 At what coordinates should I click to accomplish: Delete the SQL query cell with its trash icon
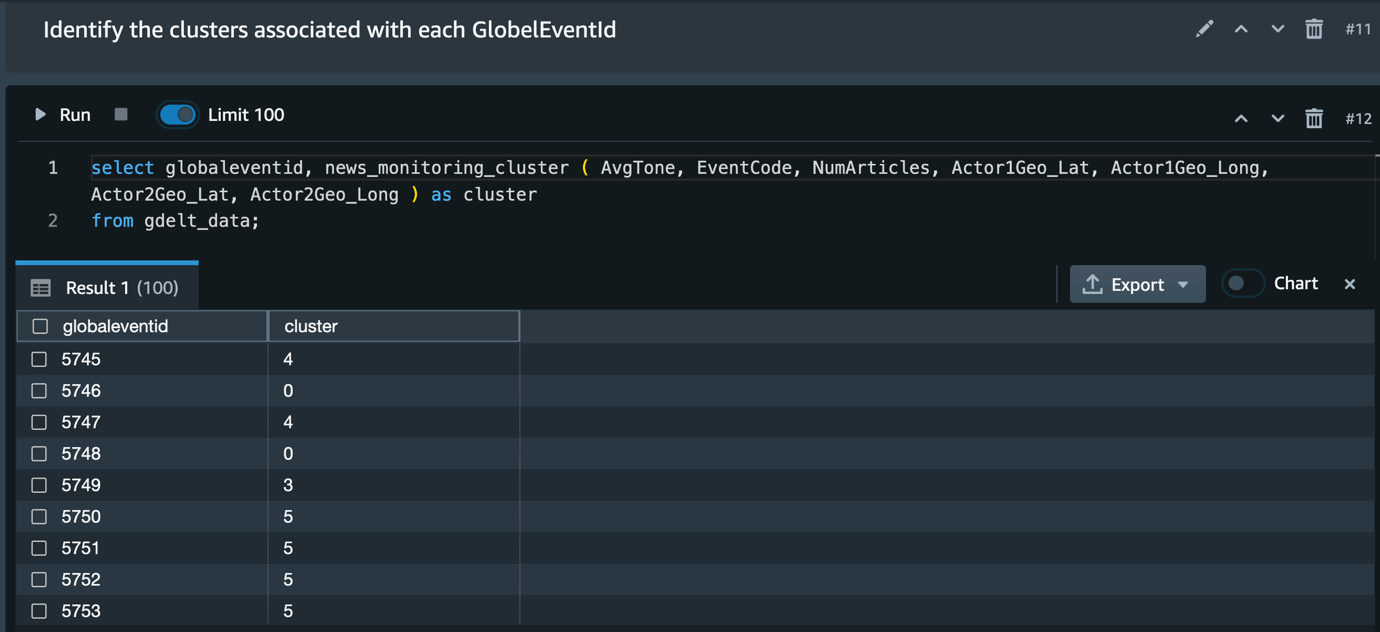[x=1314, y=118]
